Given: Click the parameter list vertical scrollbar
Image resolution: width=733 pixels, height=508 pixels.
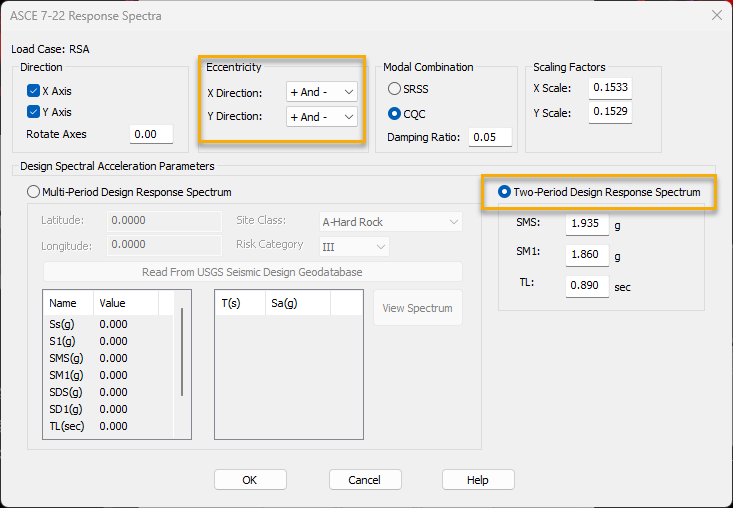Looking at the screenshot, I should point(182,352).
